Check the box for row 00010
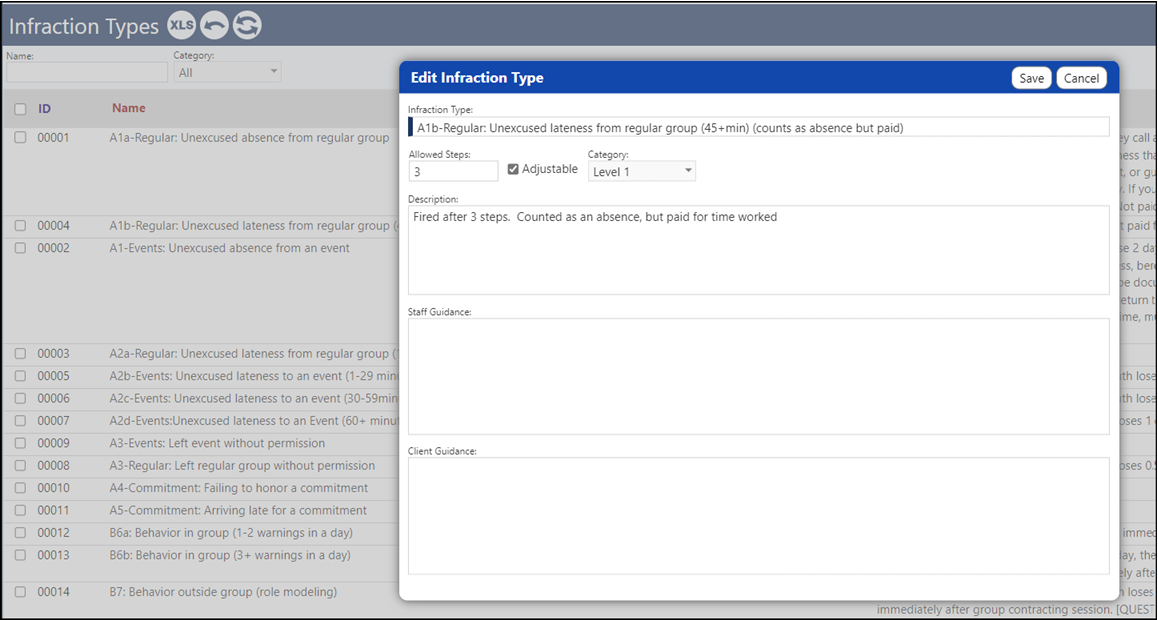This screenshot has width=1158, height=620. click(x=21, y=488)
